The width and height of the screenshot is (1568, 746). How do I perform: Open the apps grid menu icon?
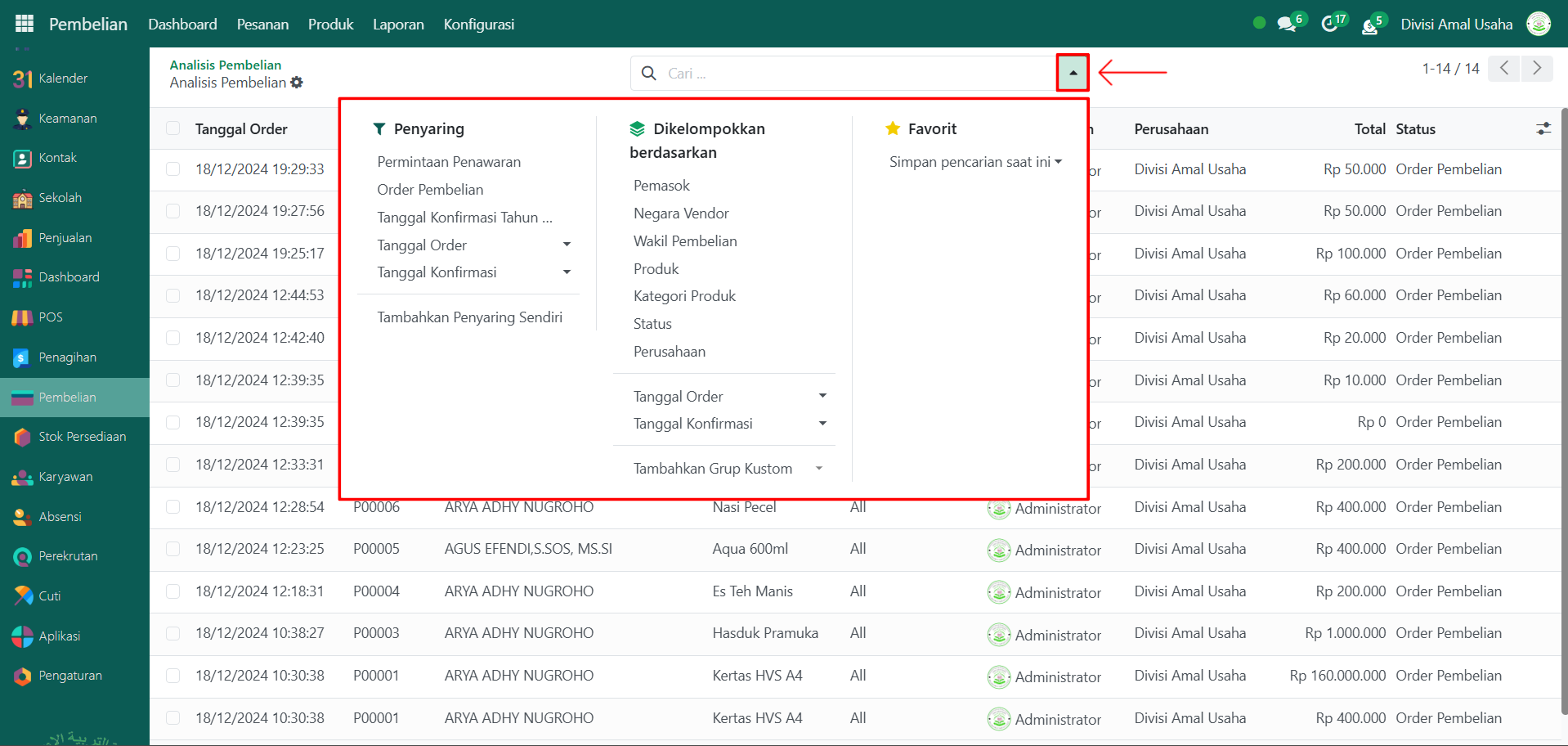25,24
